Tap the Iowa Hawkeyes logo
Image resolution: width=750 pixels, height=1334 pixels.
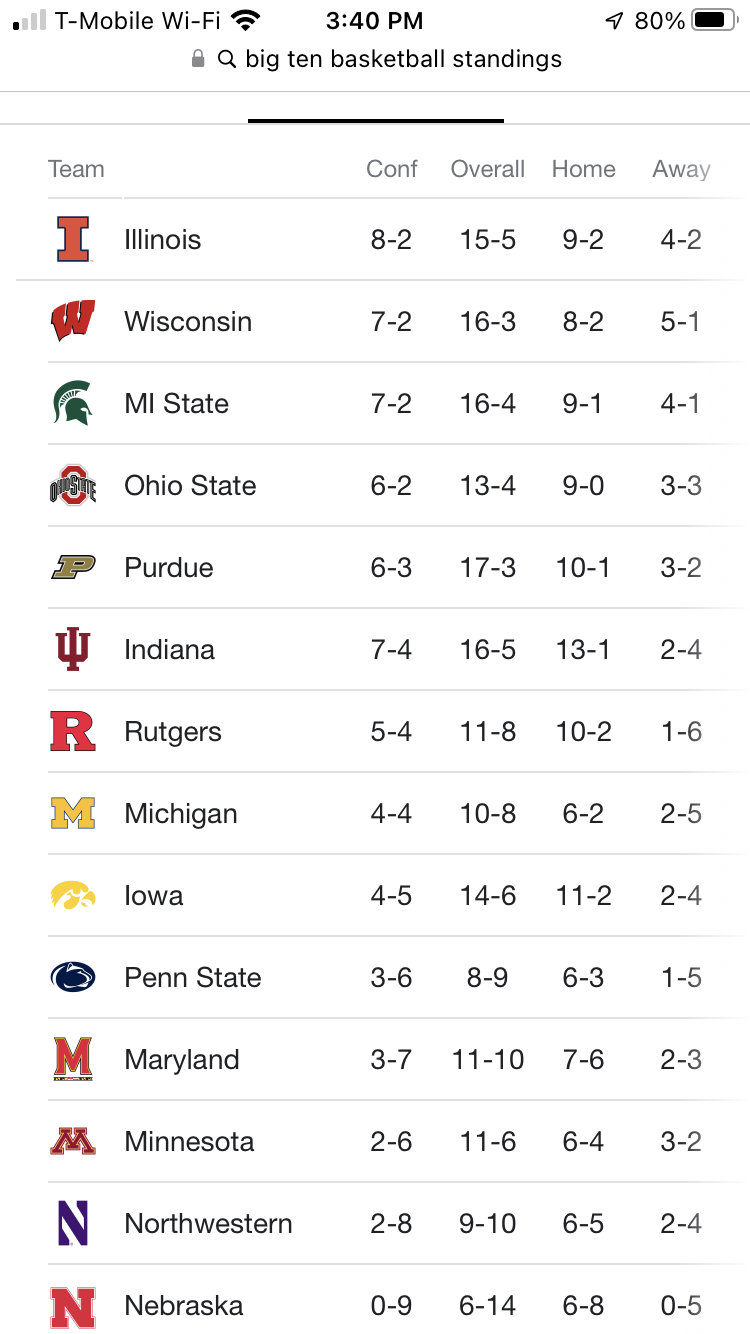pyautogui.click(x=73, y=896)
